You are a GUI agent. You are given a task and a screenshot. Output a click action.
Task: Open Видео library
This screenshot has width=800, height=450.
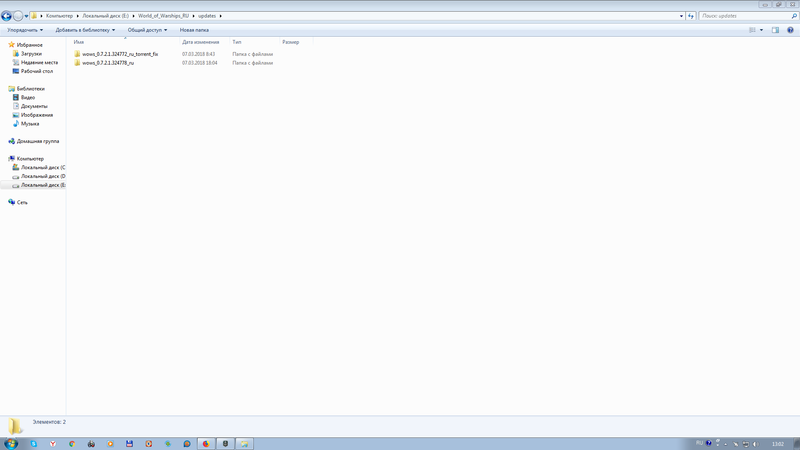pos(28,97)
